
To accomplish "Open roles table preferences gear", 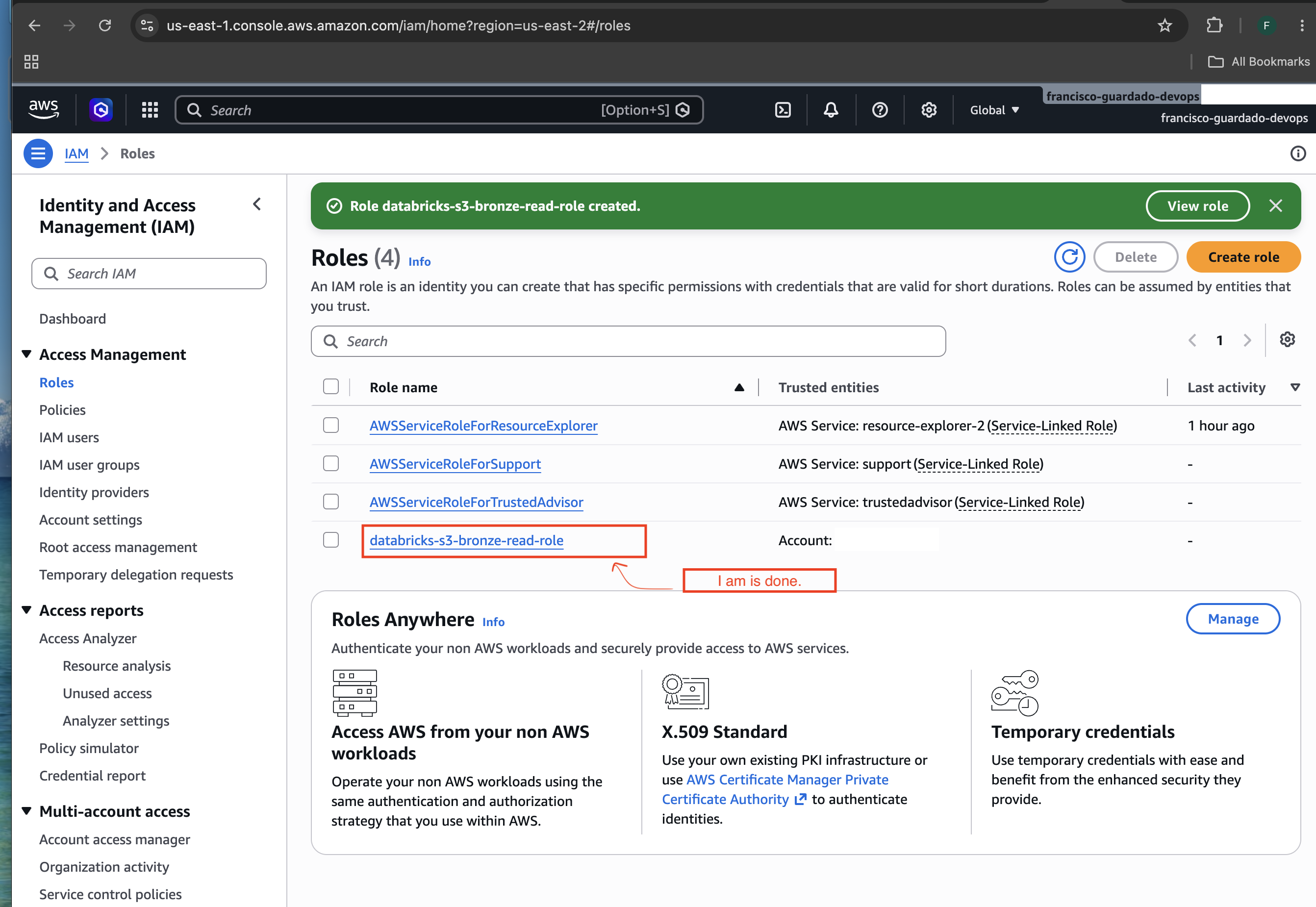I will 1287,340.
